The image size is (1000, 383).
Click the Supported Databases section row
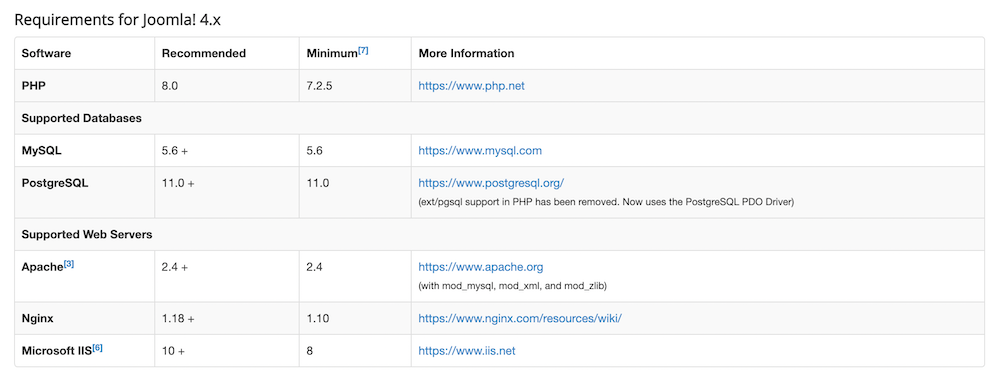499,118
